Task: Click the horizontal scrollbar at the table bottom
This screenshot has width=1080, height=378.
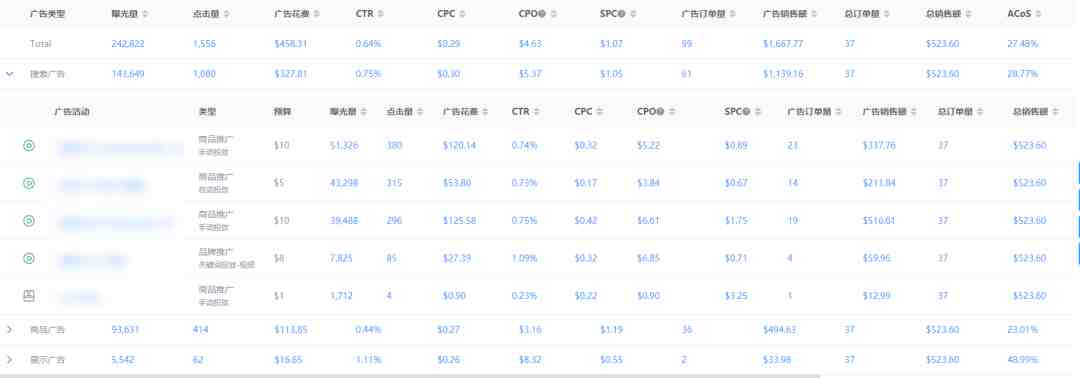Action: (411, 376)
